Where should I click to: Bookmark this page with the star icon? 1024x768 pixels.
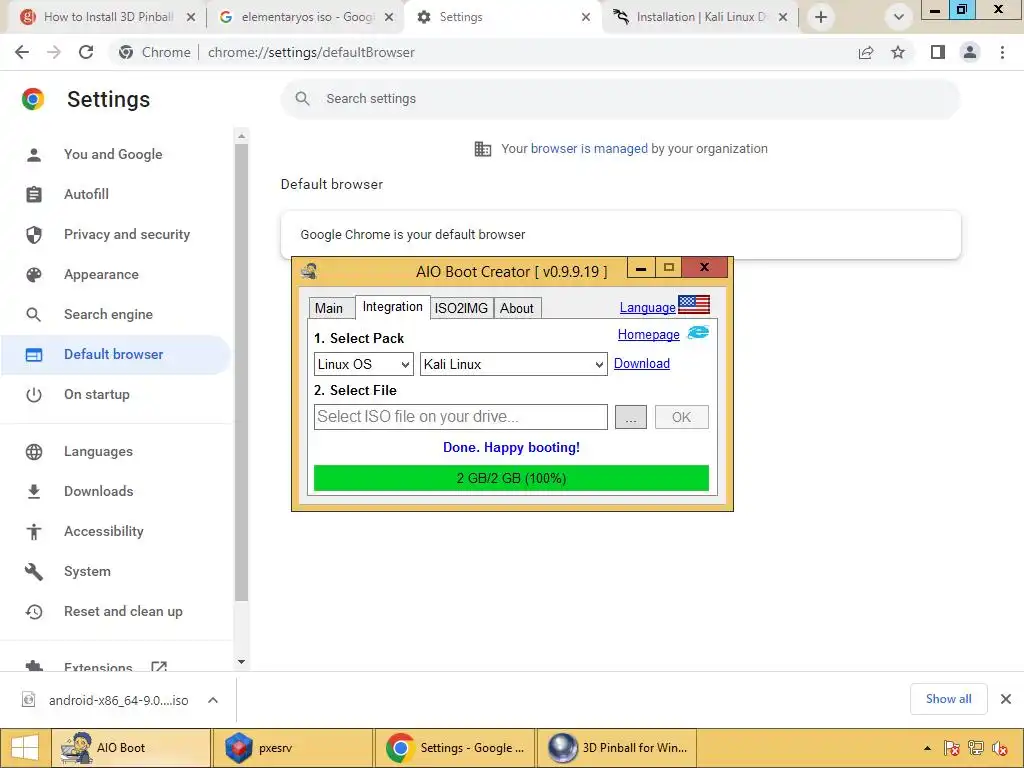point(898,52)
